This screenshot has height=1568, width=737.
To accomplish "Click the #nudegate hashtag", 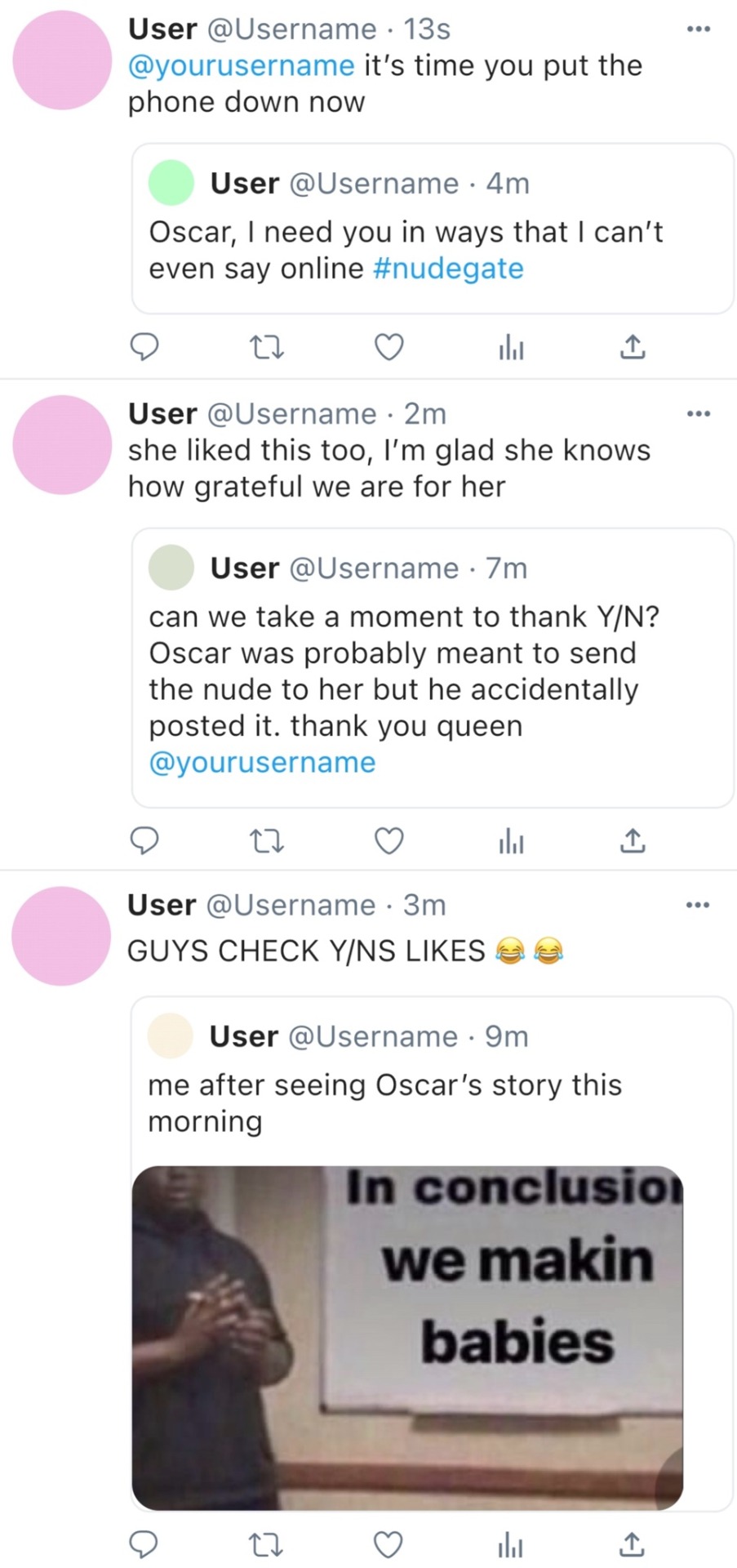I will 448,269.
